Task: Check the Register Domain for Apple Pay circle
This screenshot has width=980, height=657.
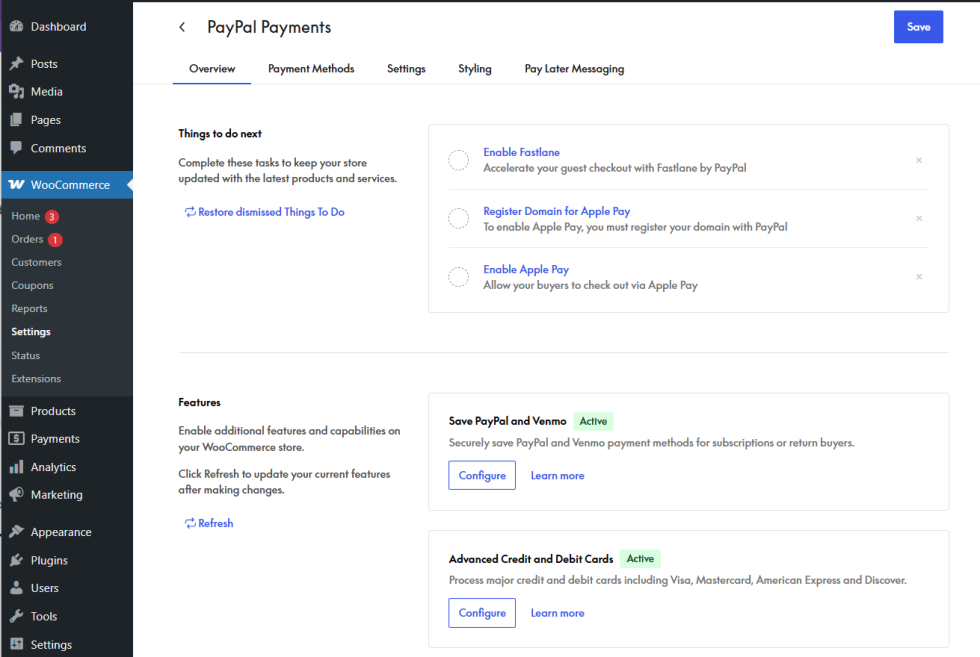Action: click(458, 218)
